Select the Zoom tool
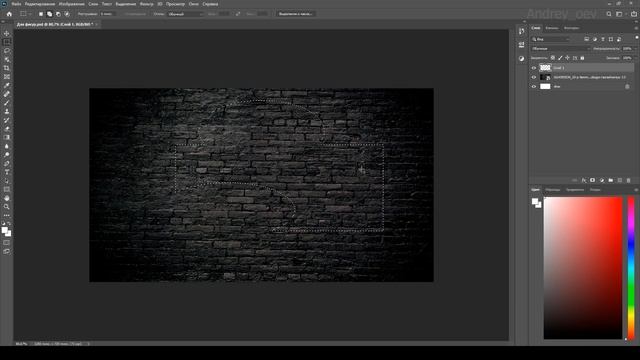 (x=7, y=207)
